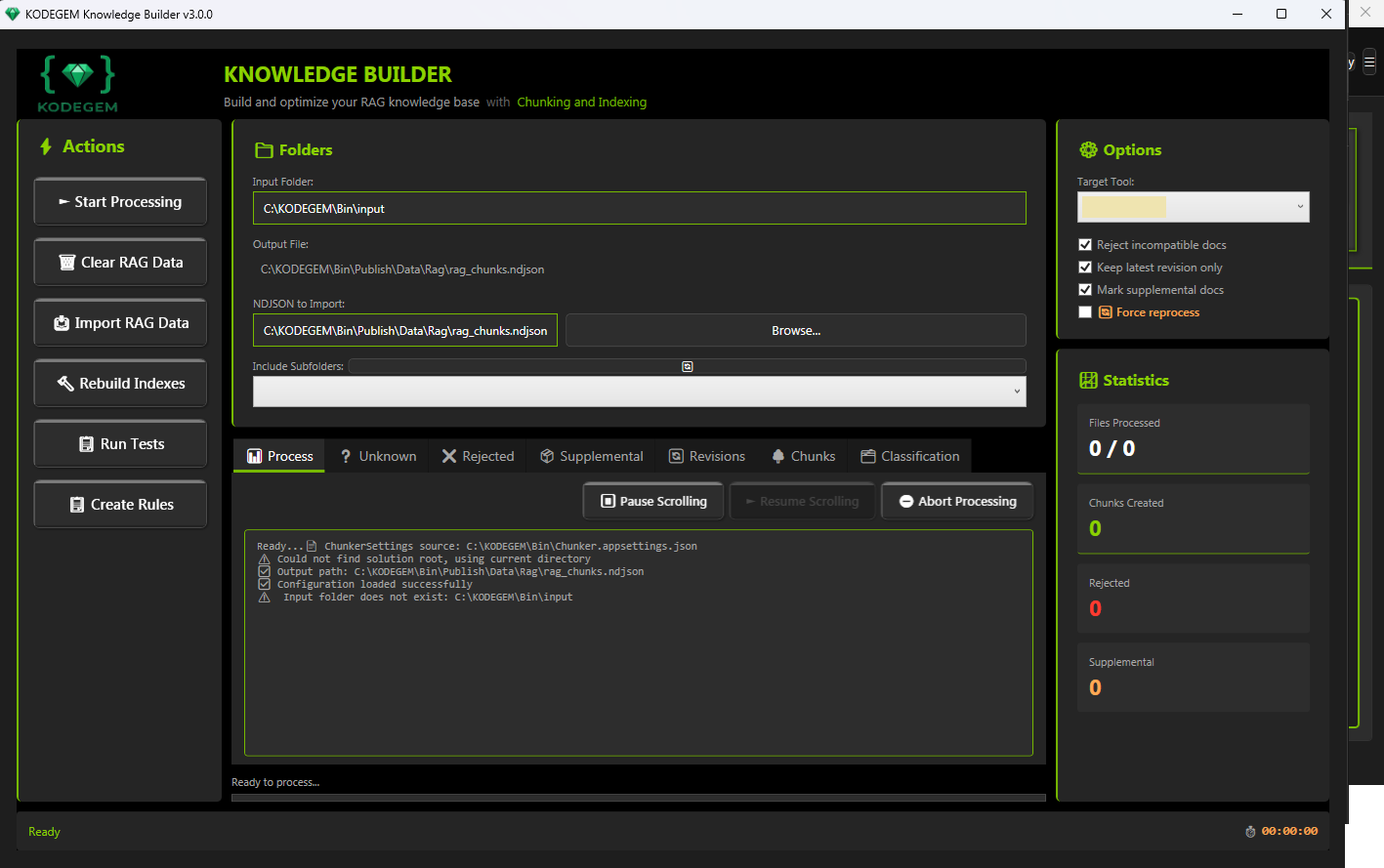1384x868 pixels.
Task: Click the Rebuild Indexes button
Action: pyautogui.click(x=120, y=384)
